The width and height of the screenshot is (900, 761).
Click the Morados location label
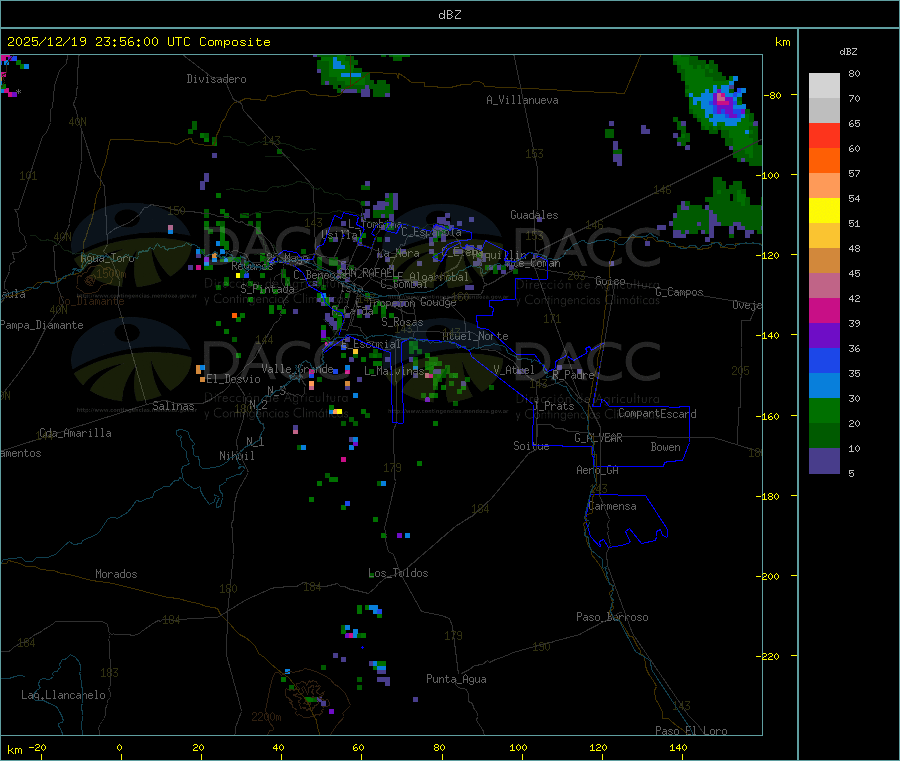(116, 574)
